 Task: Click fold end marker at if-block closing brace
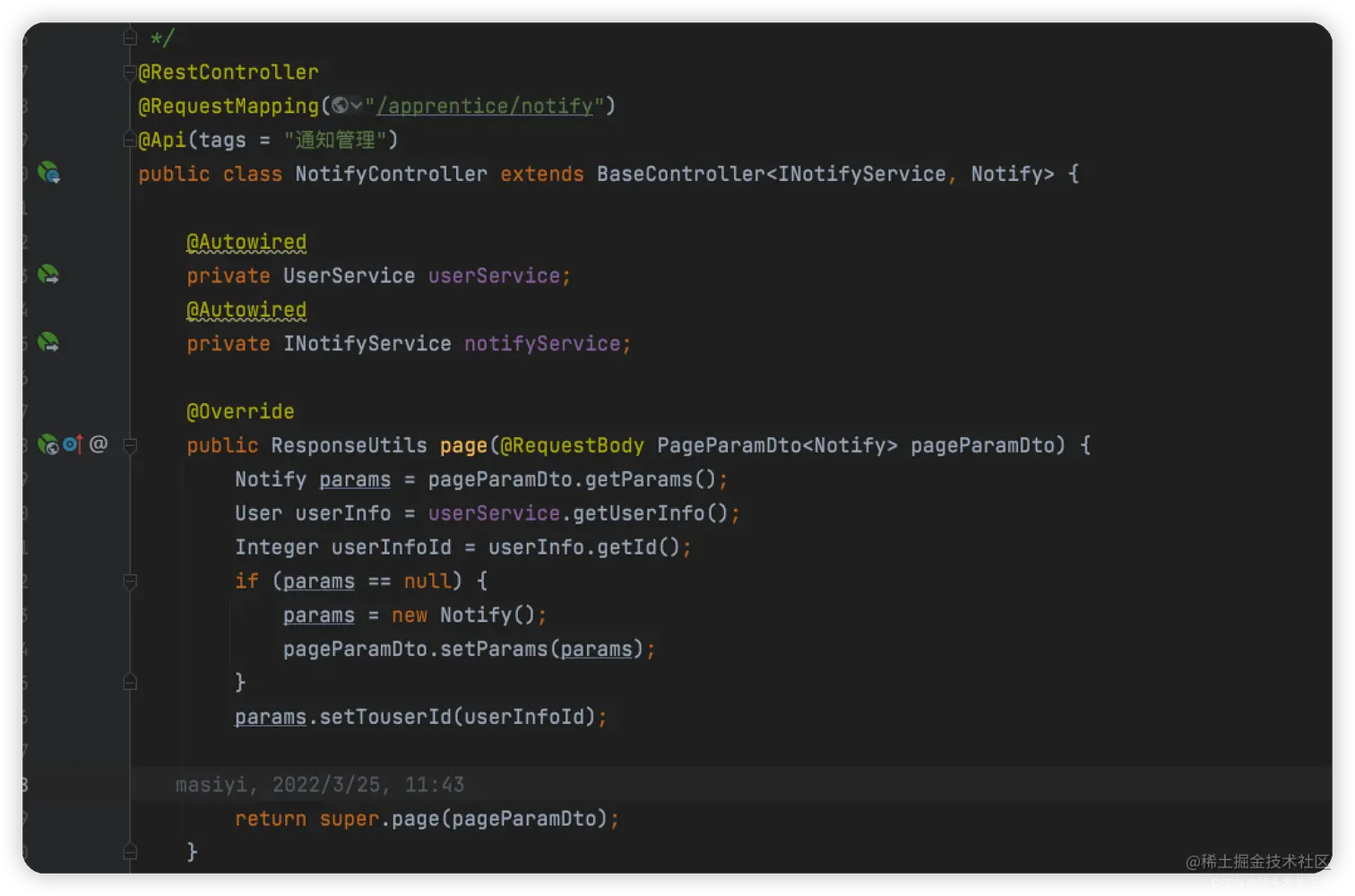pyautogui.click(x=130, y=683)
